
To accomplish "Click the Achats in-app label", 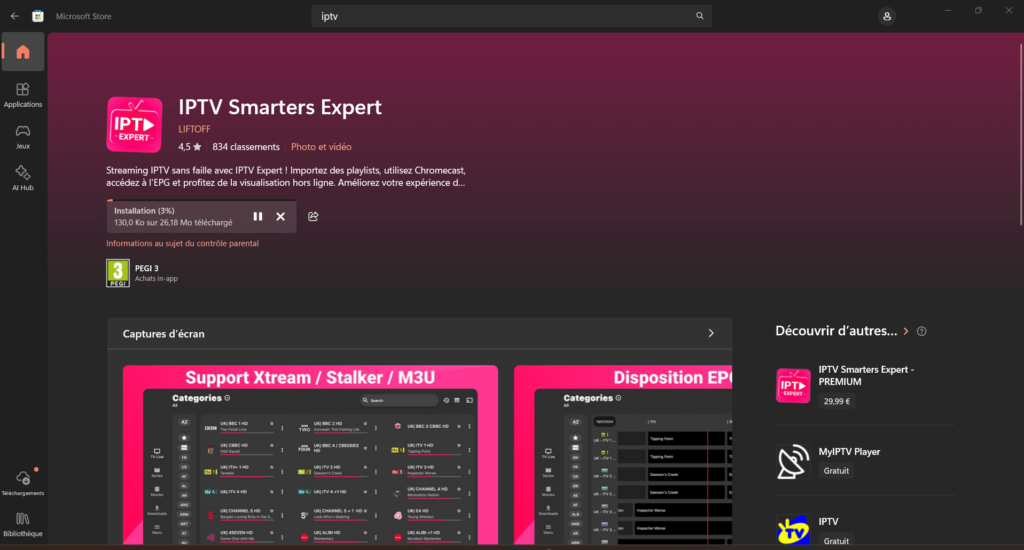I will click(156, 278).
